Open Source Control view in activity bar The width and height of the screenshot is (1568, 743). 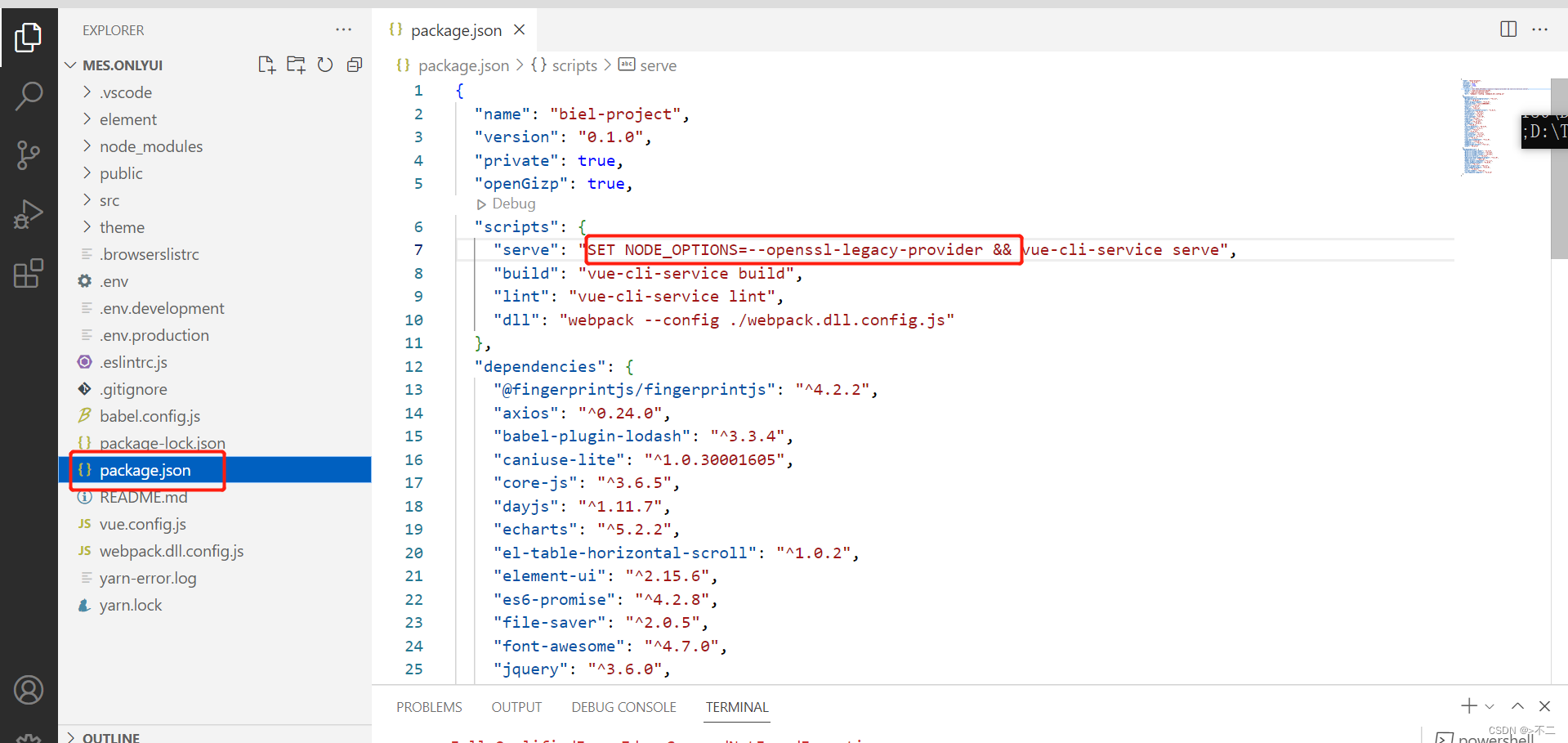[x=29, y=154]
